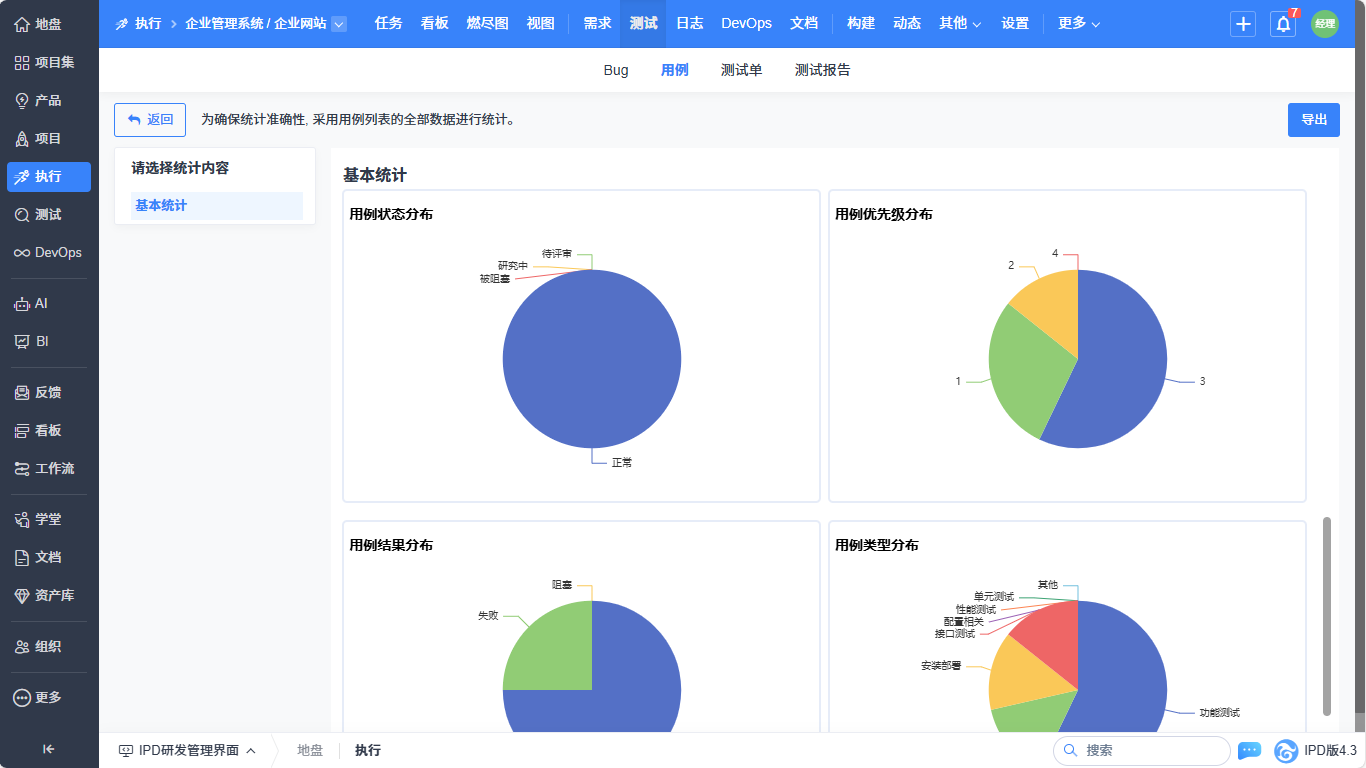The height and width of the screenshot is (768, 1366).
Task: Open the DevOps infinity icon
Action: tap(22, 252)
